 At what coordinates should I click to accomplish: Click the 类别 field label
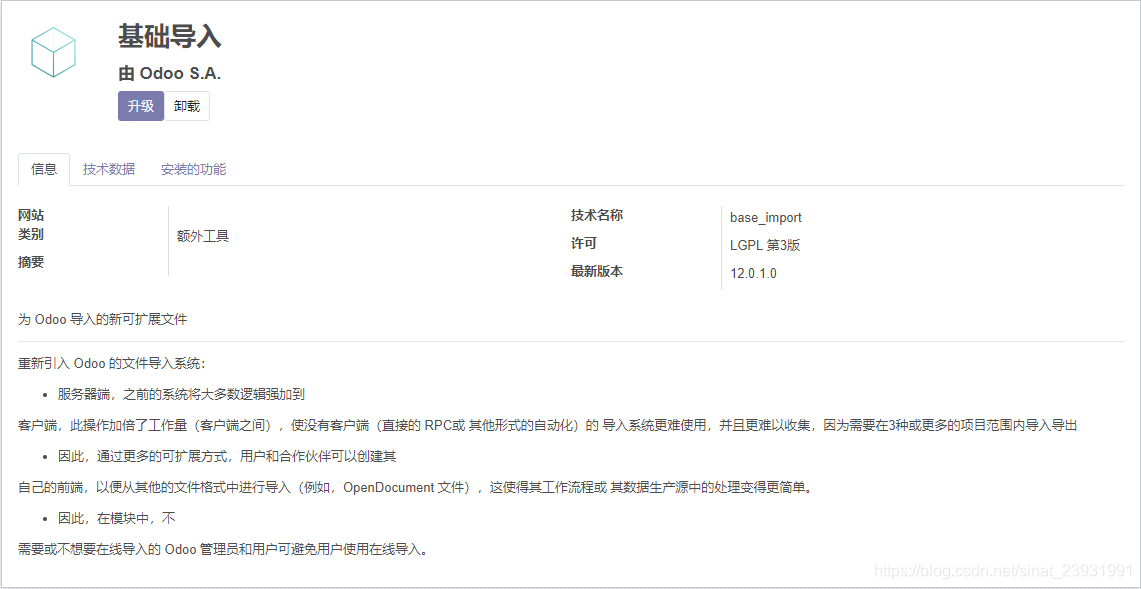(x=31, y=234)
